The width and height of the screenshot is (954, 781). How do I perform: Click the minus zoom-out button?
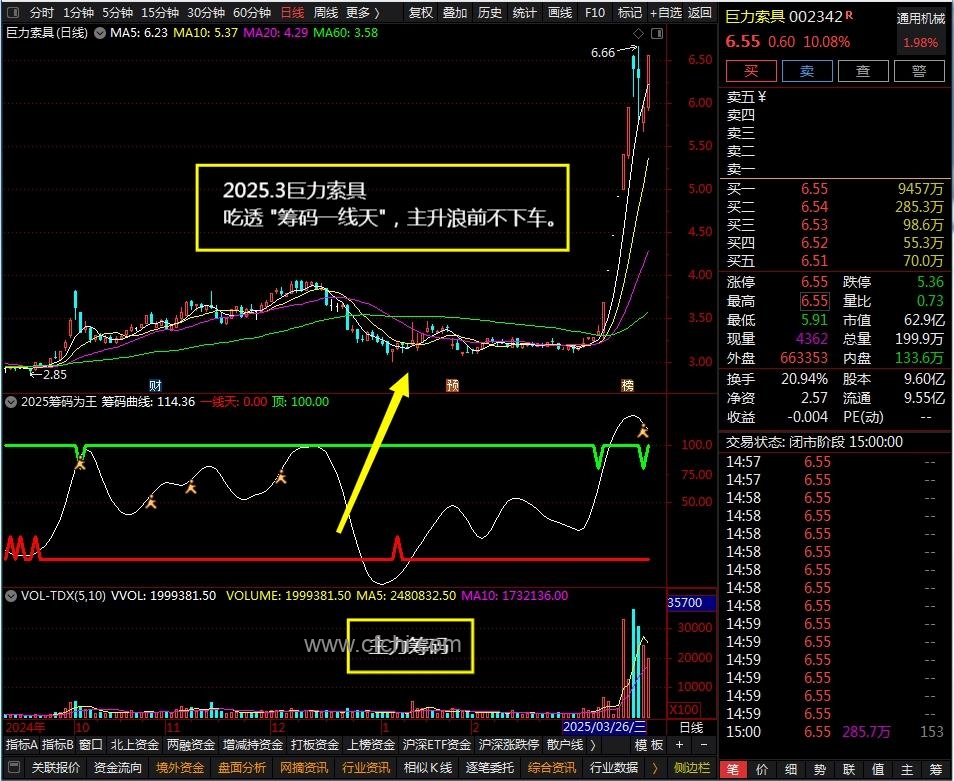click(x=704, y=745)
